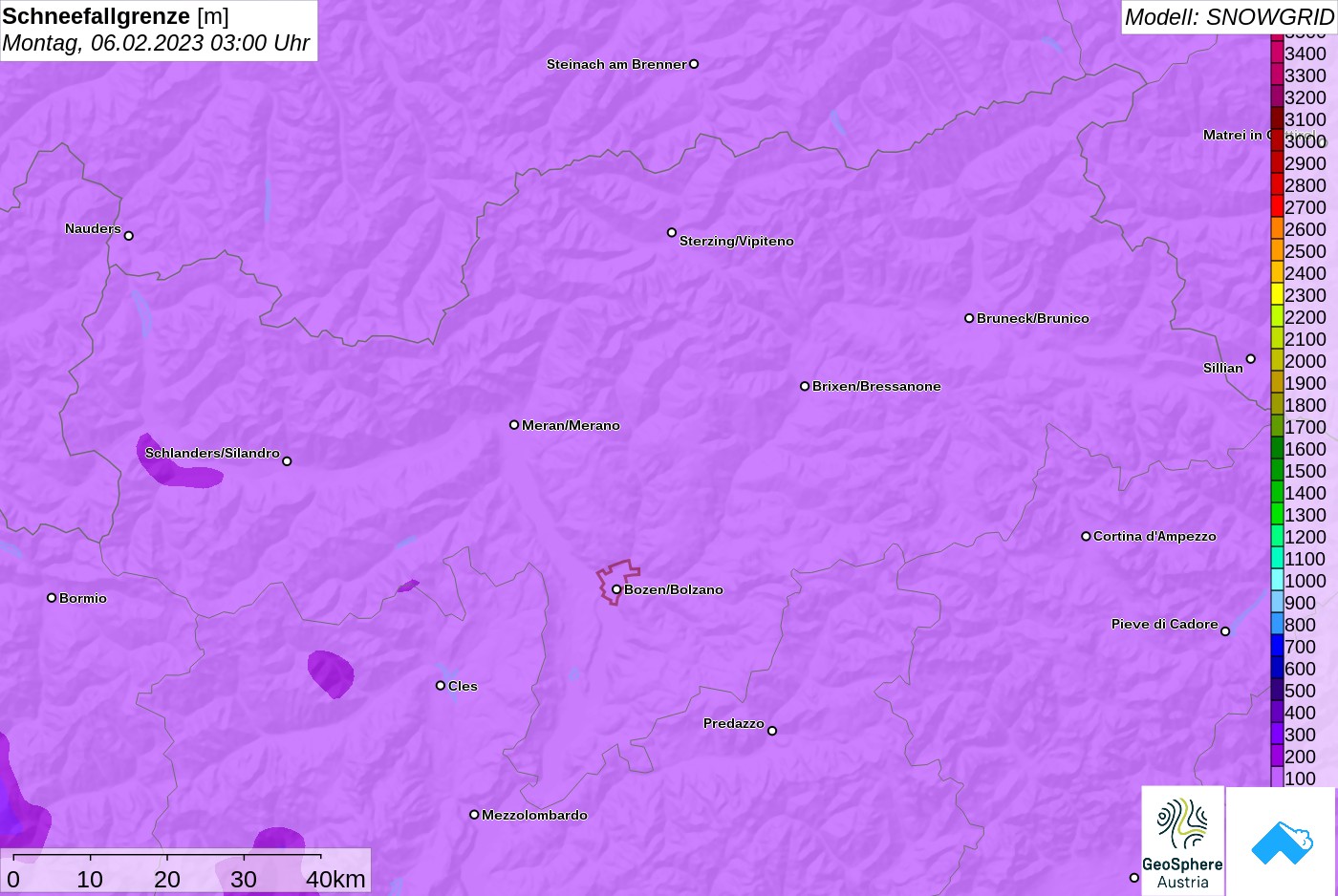Viewport: 1338px width, 896px height.
Task: Click the 1500 m green legend swatch
Action: click(1277, 469)
